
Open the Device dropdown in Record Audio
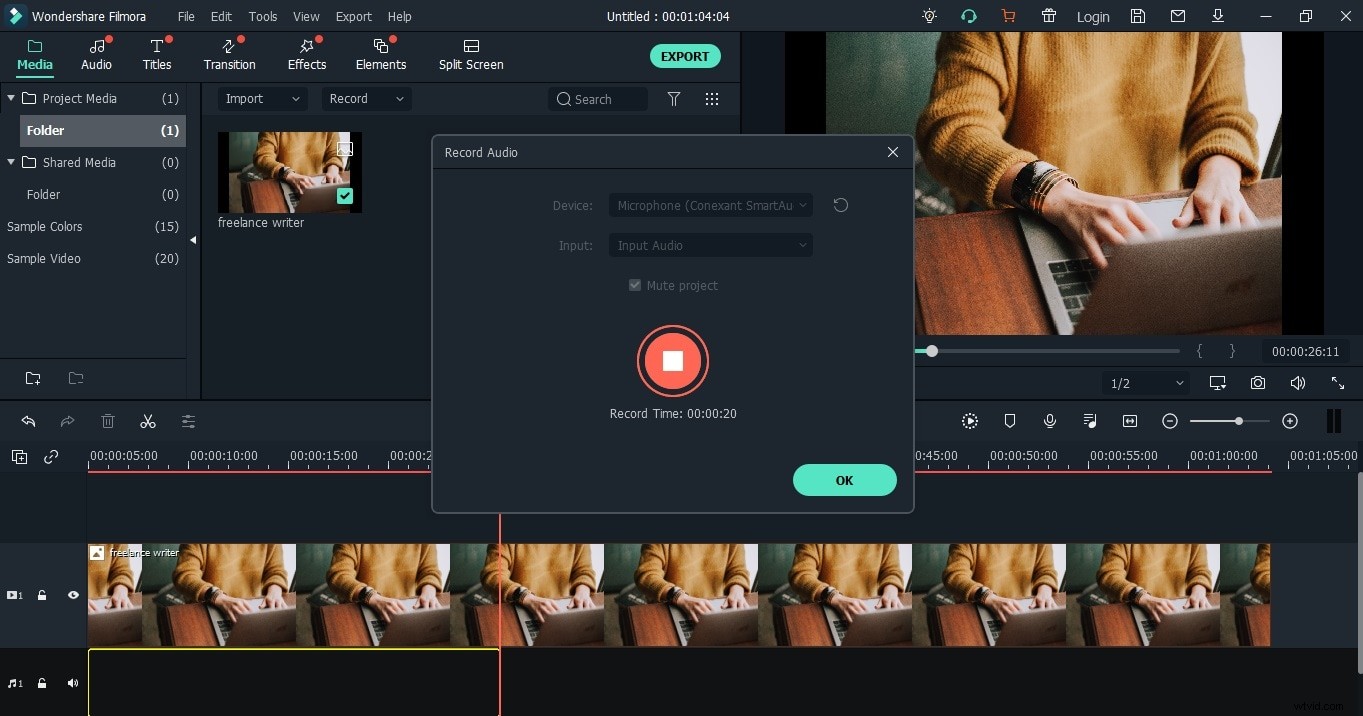711,205
